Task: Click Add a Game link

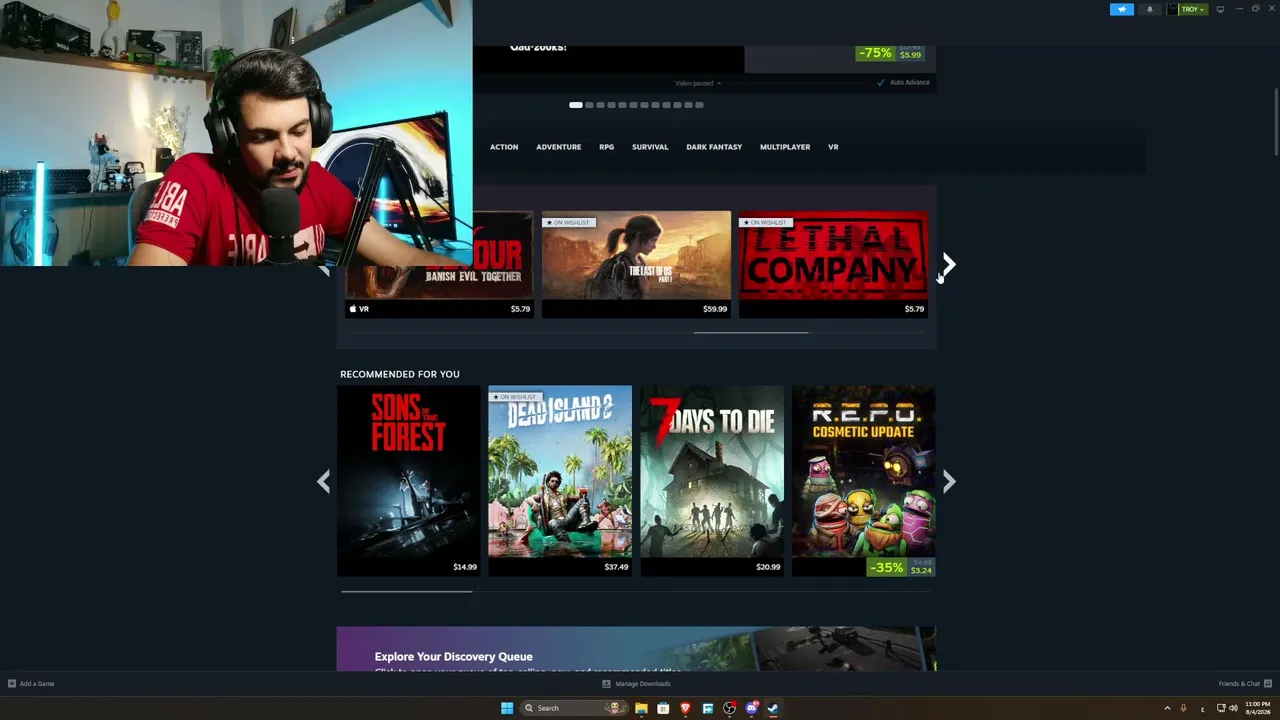Action: pos(37,684)
